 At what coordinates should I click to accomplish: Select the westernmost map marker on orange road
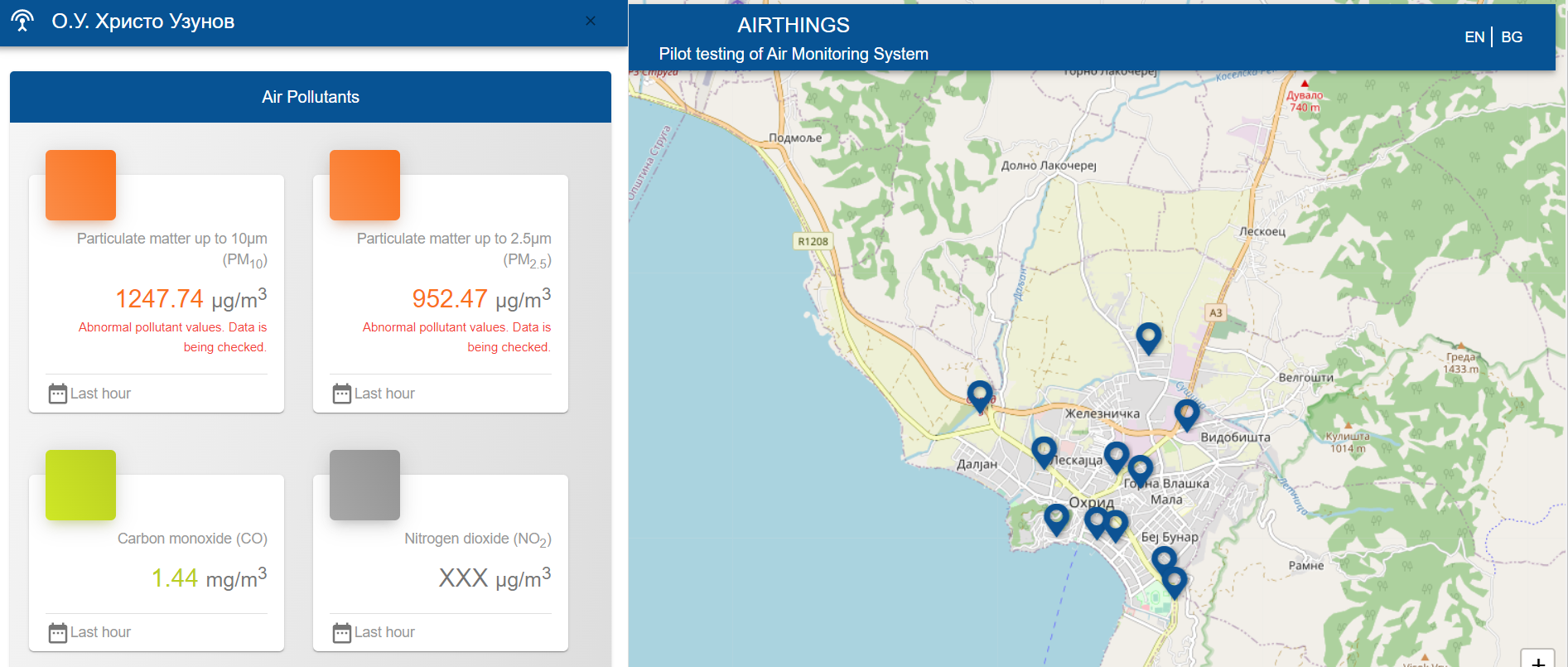[x=980, y=394]
